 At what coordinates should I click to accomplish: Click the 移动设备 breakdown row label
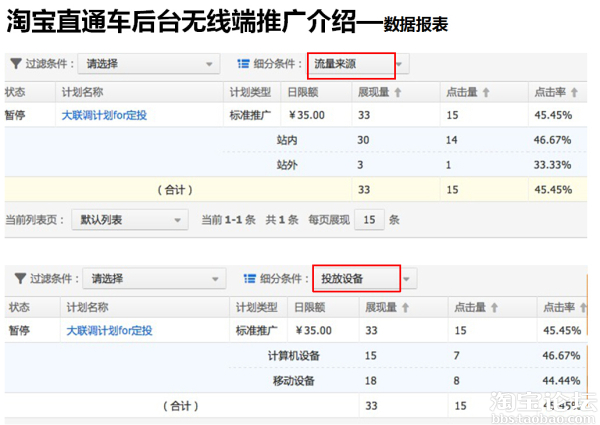tap(294, 381)
